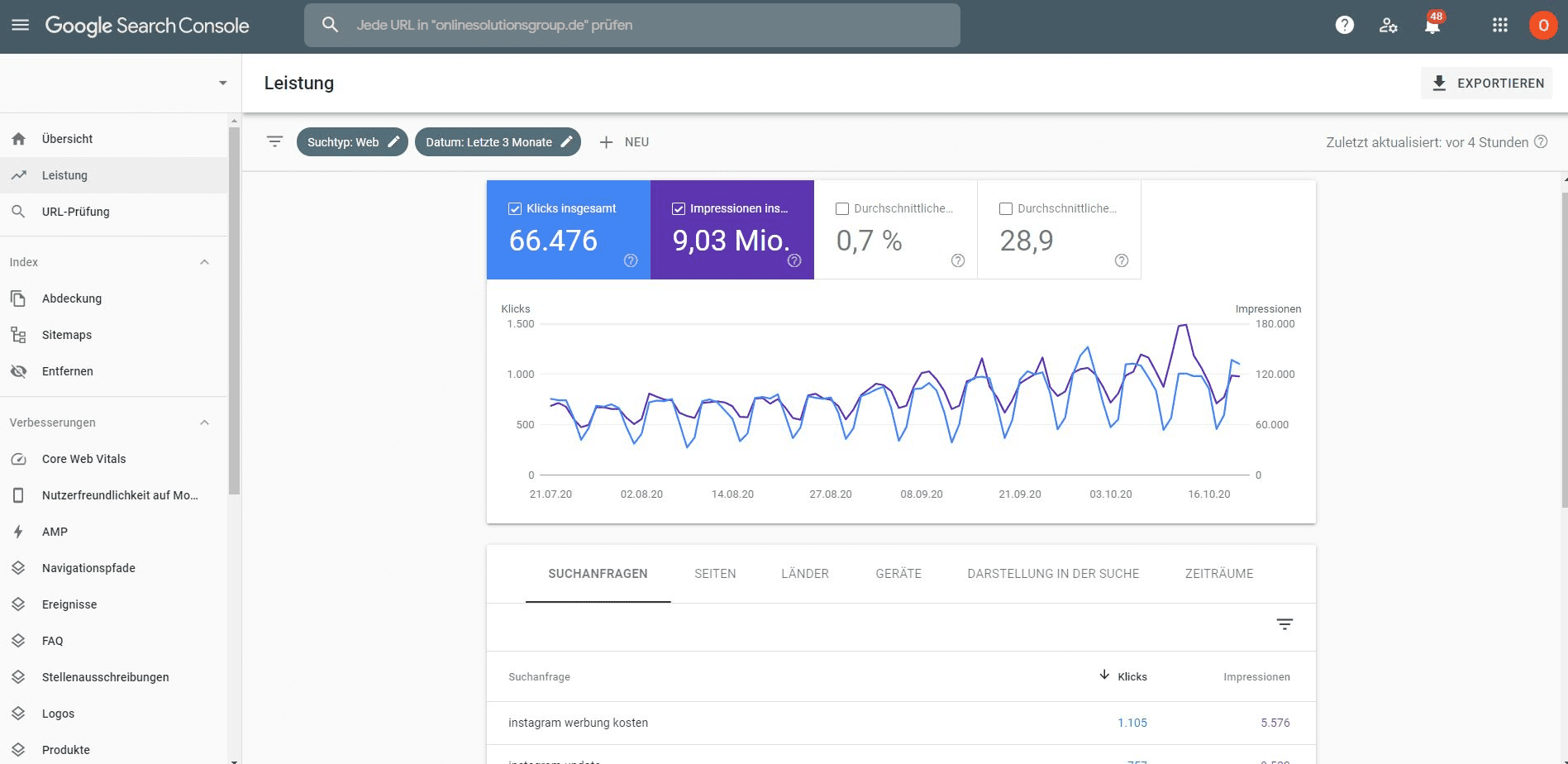Collapse the Index sidebar section
The height and width of the screenshot is (764, 1568).
205,262
